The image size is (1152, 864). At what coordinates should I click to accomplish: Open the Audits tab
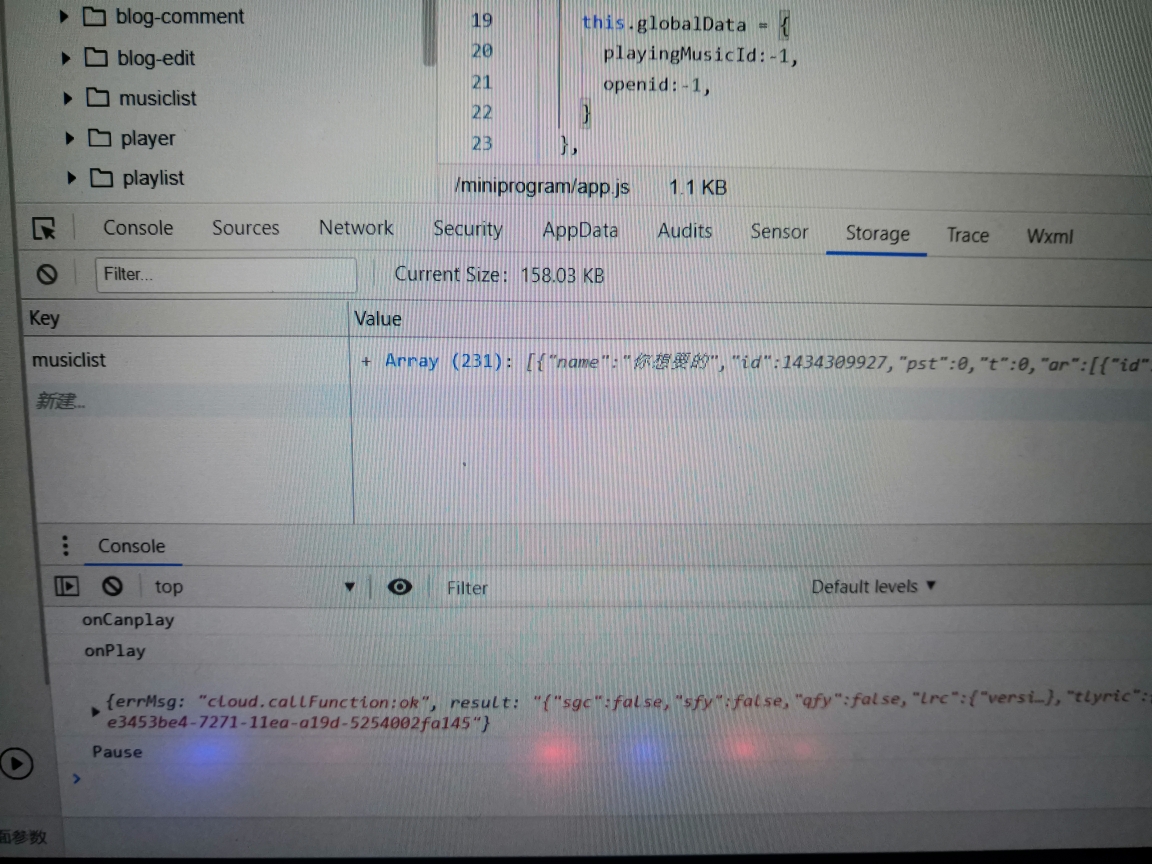click(x=685, y=231)
